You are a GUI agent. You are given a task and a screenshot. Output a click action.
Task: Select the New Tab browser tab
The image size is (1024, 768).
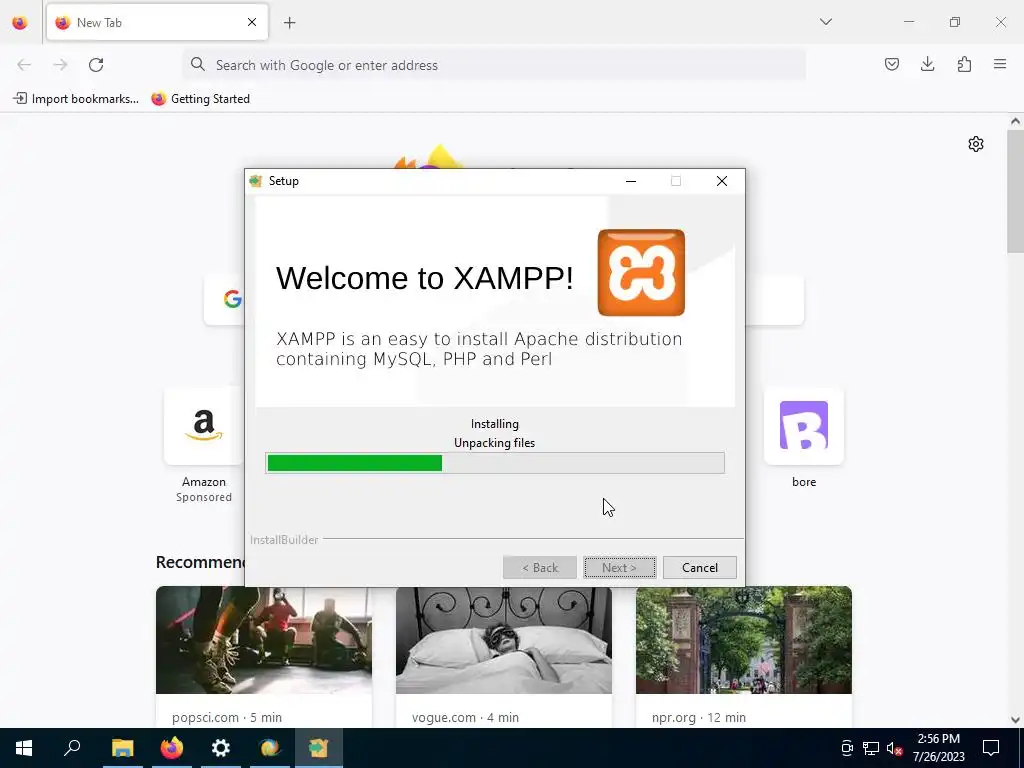pos(157,22)
